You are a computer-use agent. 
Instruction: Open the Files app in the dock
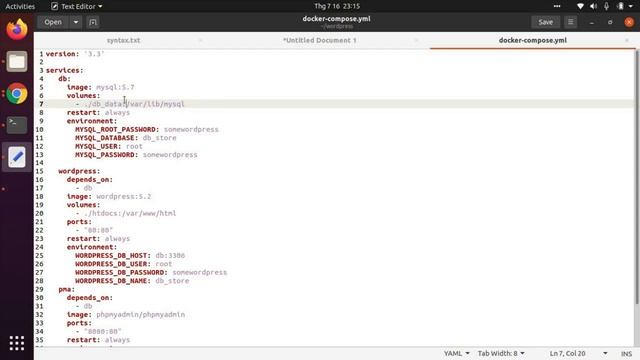17,62
